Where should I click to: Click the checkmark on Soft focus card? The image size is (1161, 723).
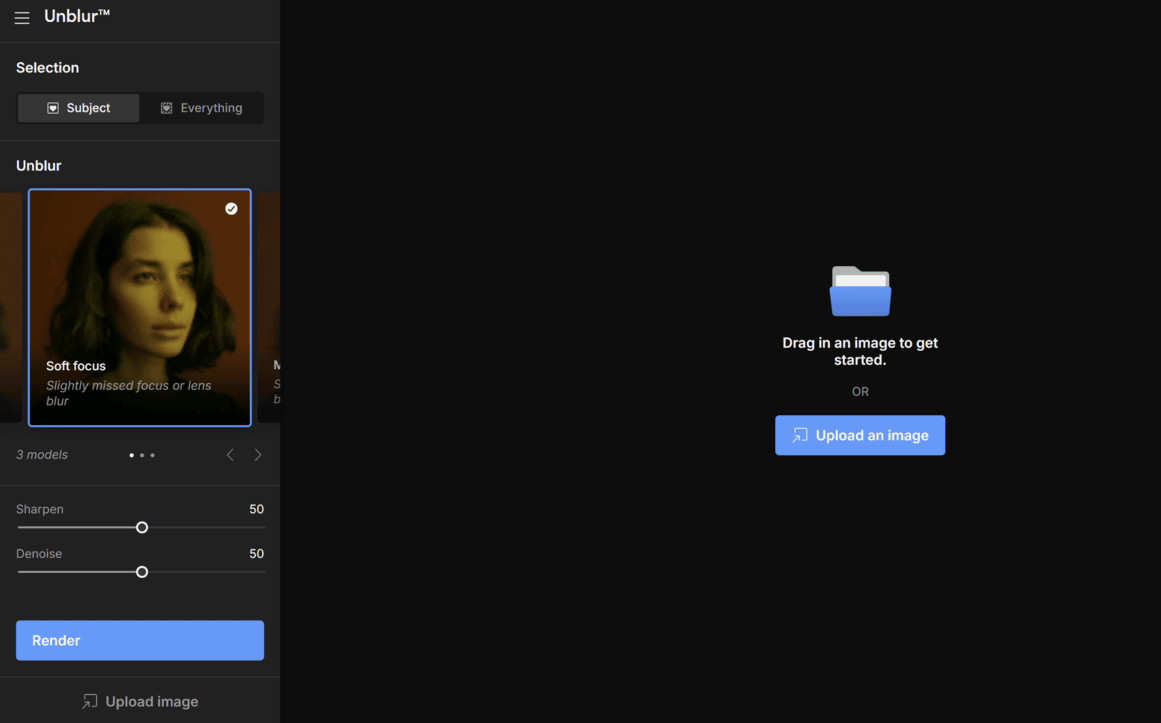click(x=231, y=209)
